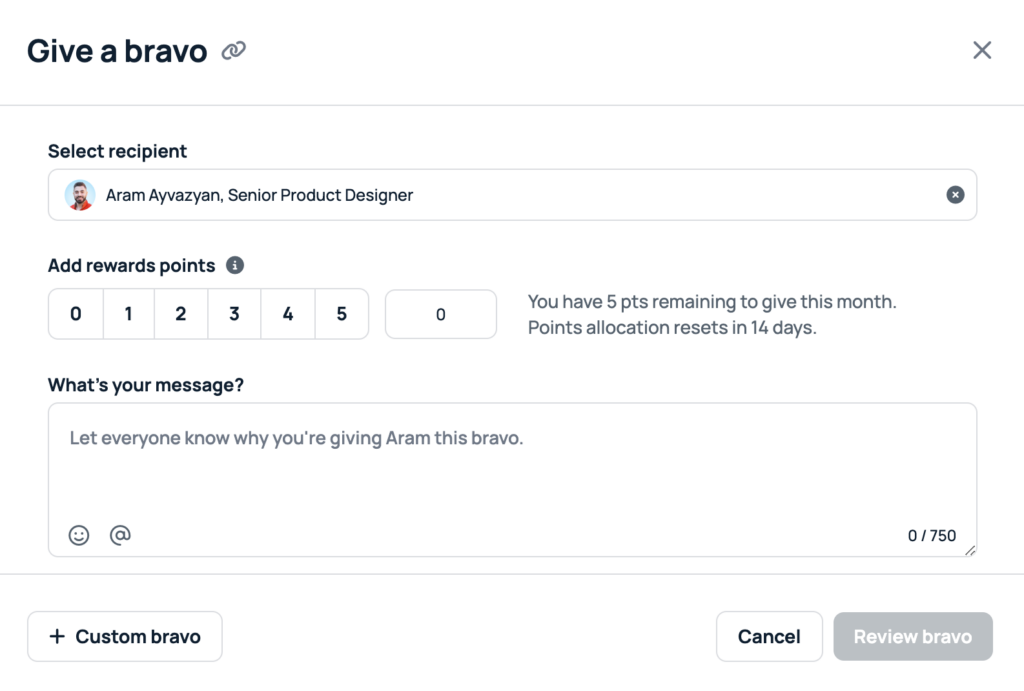Click the custom points number field
Screen dimensions: 1024x691
(x=441, y=314)
